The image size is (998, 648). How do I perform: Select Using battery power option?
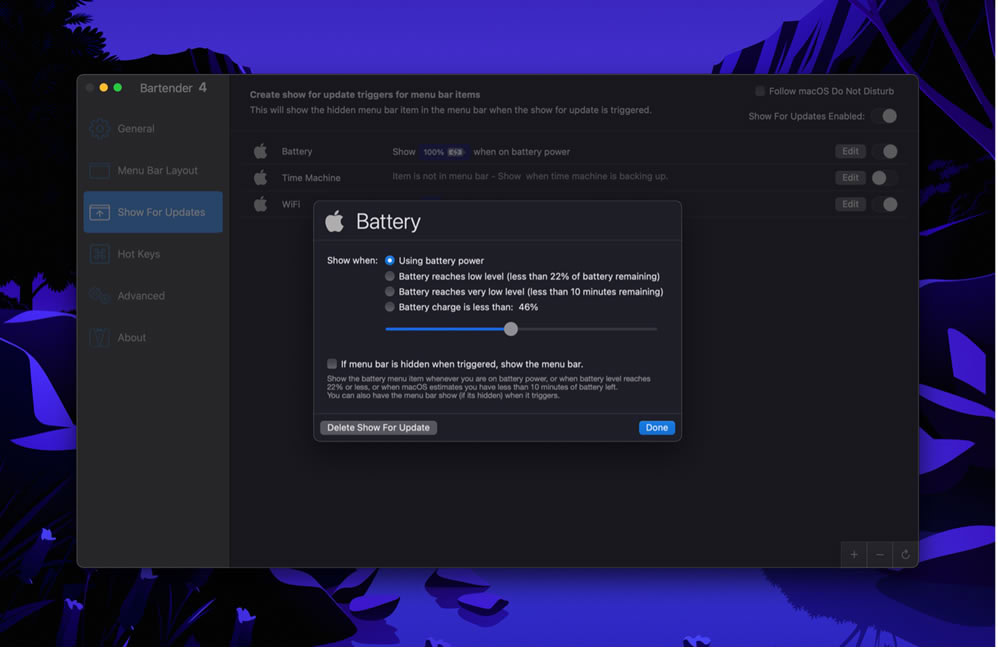[390, 260]
